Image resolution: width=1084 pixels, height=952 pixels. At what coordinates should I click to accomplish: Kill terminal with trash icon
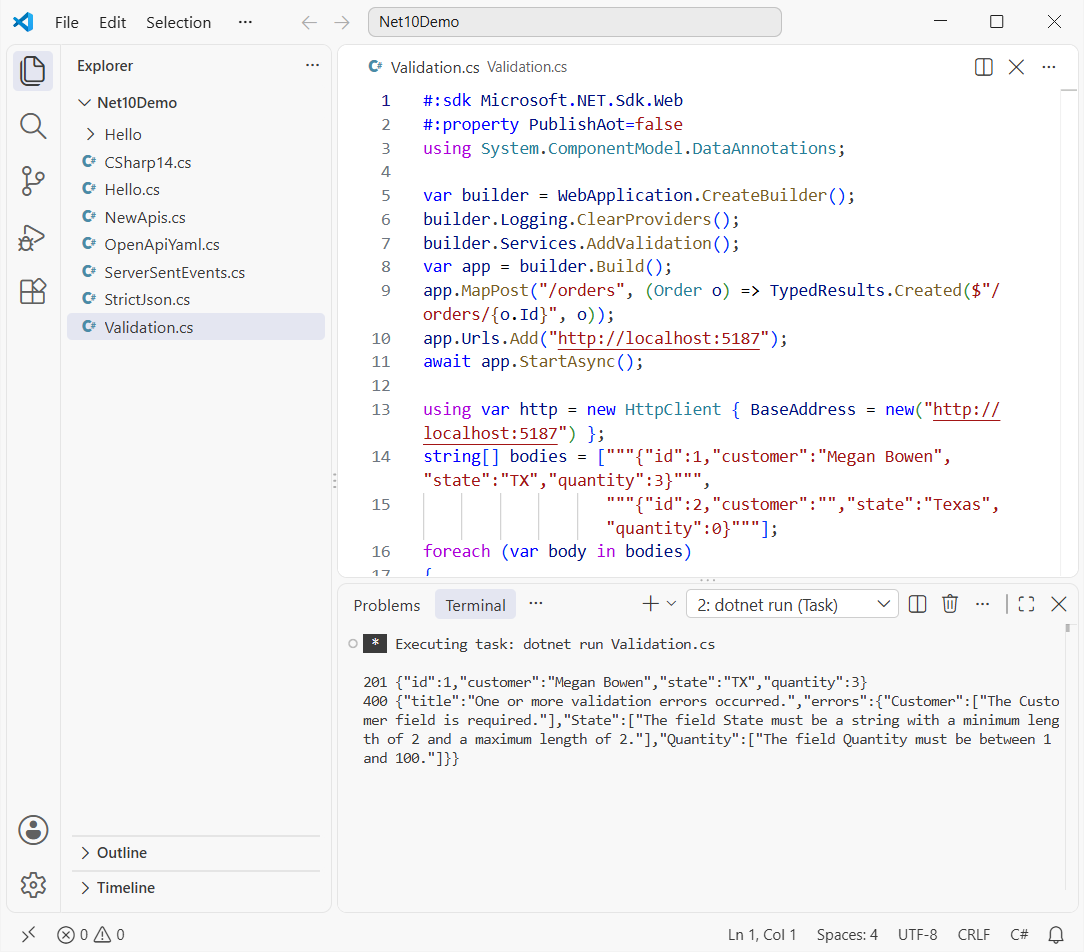pyautogui.click(x=950, y=604)
